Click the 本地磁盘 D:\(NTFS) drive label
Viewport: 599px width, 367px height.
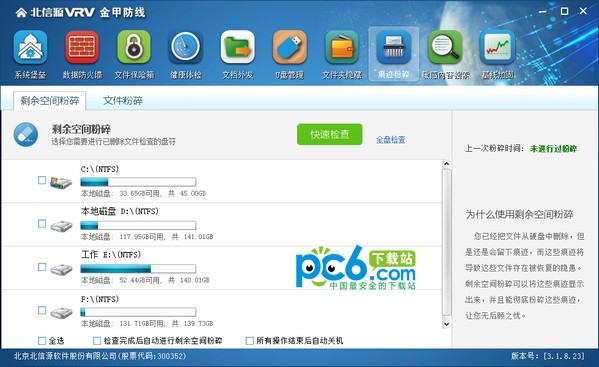120,211
